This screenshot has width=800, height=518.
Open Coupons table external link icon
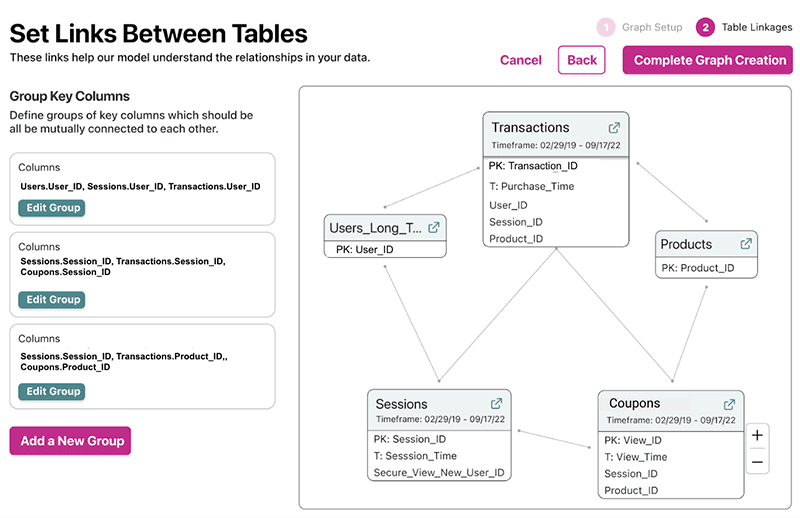click(x=730, y=404)
